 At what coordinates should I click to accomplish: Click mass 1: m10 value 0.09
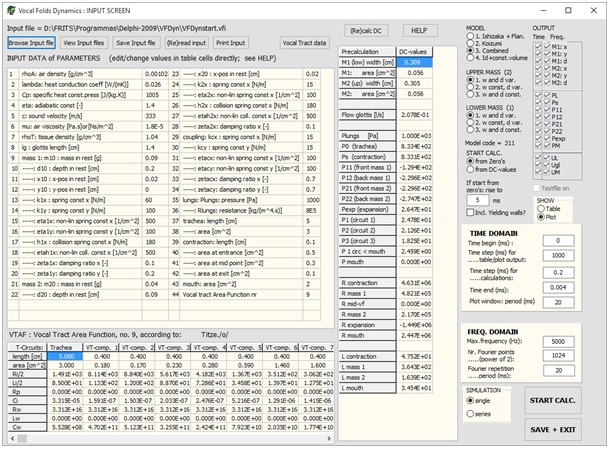[156, 158]
